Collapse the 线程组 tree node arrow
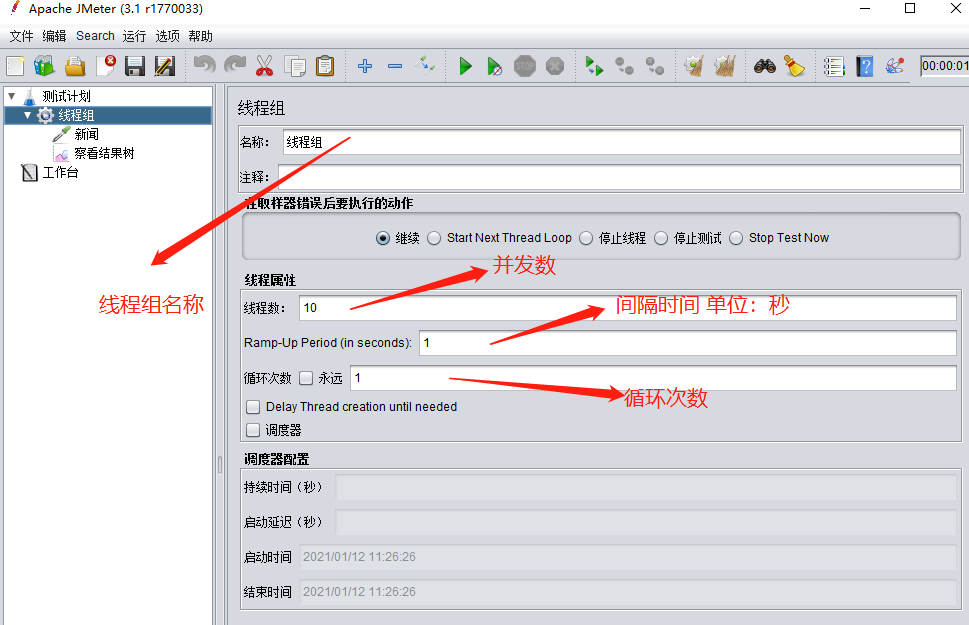The width and height of the screenshot is (969, 625). tap(27, 115)
